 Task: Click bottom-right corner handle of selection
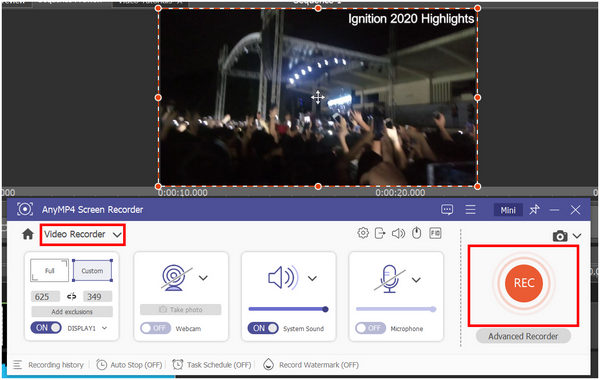click(477, 186)
